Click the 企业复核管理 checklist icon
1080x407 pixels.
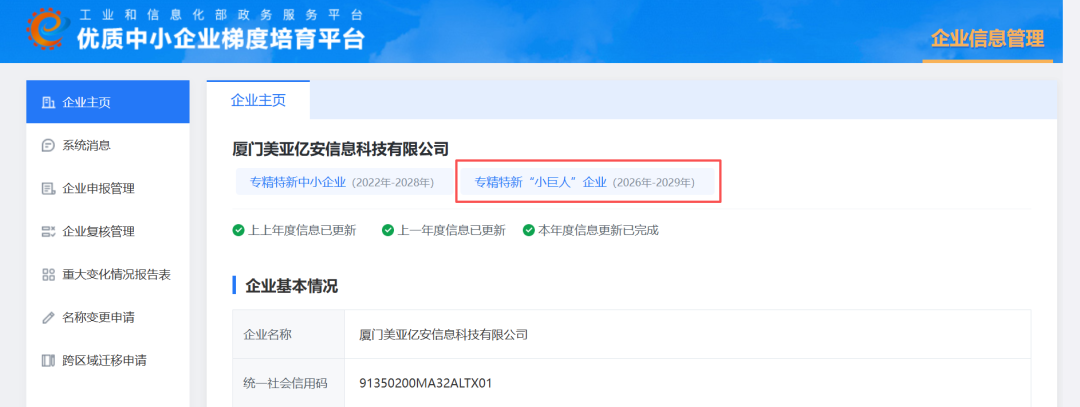[48, 231]
